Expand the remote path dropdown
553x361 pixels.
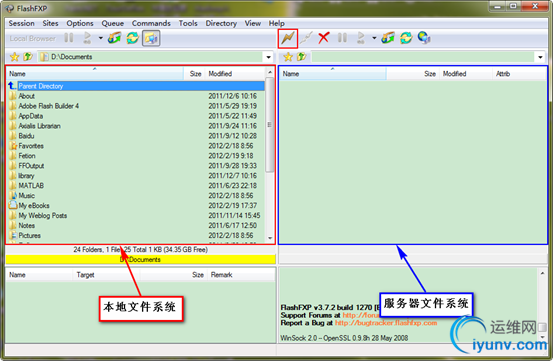point(540,57)
